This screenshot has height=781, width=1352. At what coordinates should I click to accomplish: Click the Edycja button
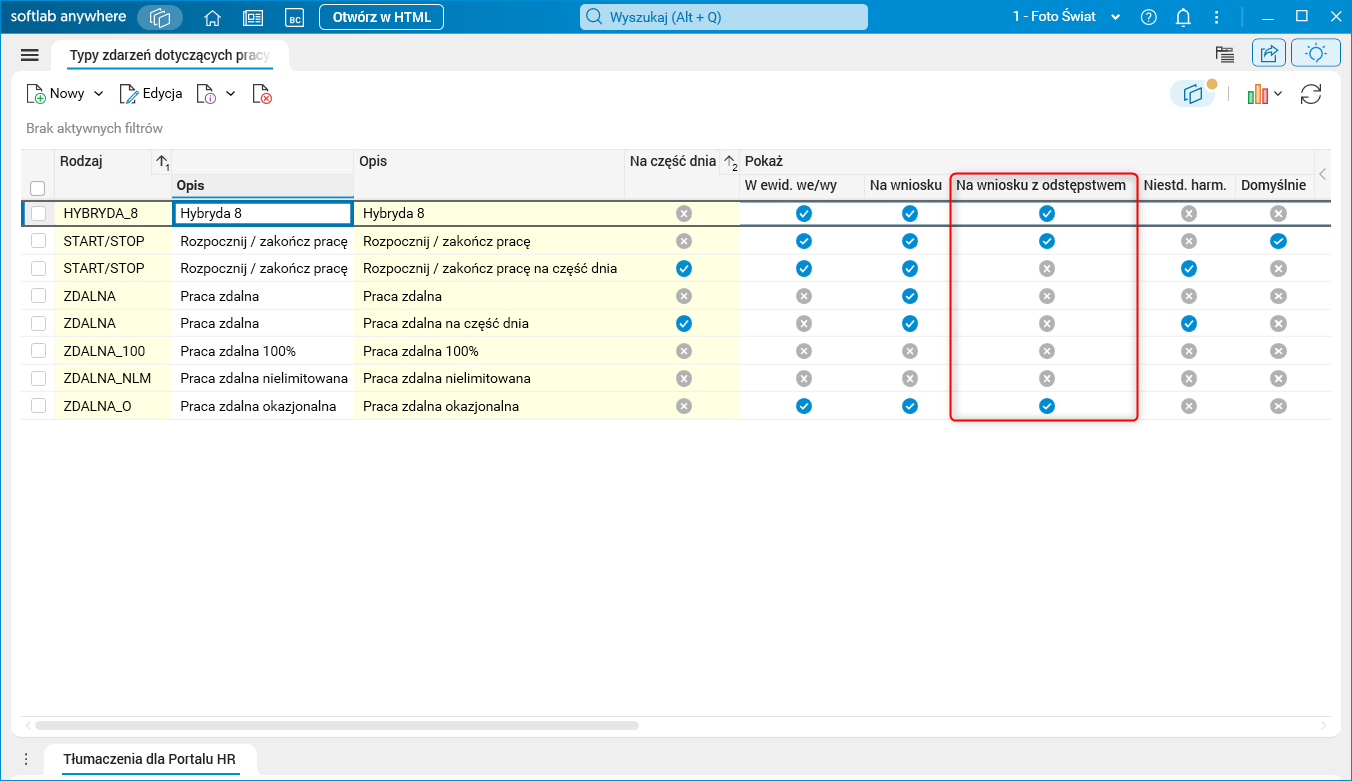point(151,94)
